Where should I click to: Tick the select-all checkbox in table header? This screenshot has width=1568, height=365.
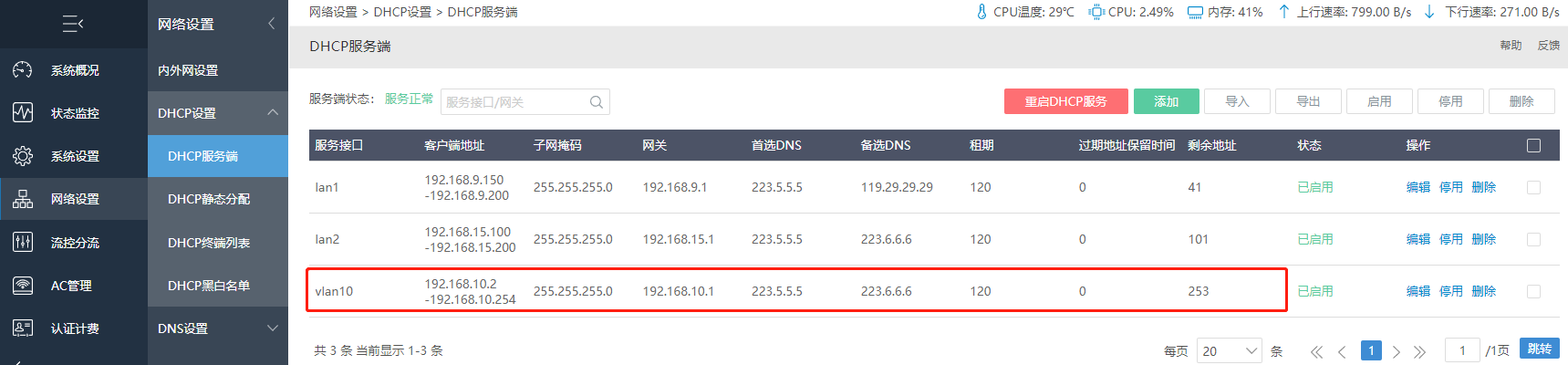coord(1533,145)
